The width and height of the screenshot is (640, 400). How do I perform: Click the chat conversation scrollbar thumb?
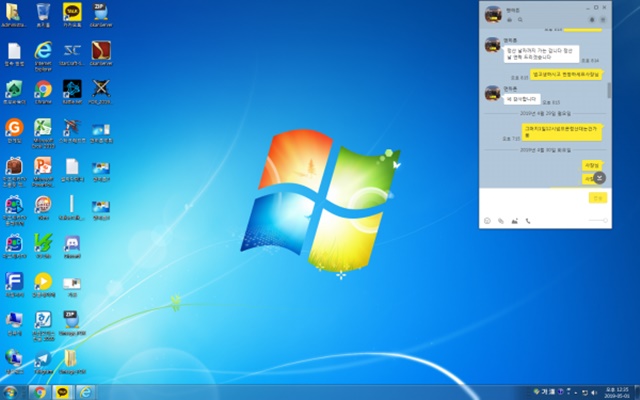pos(609,90)
